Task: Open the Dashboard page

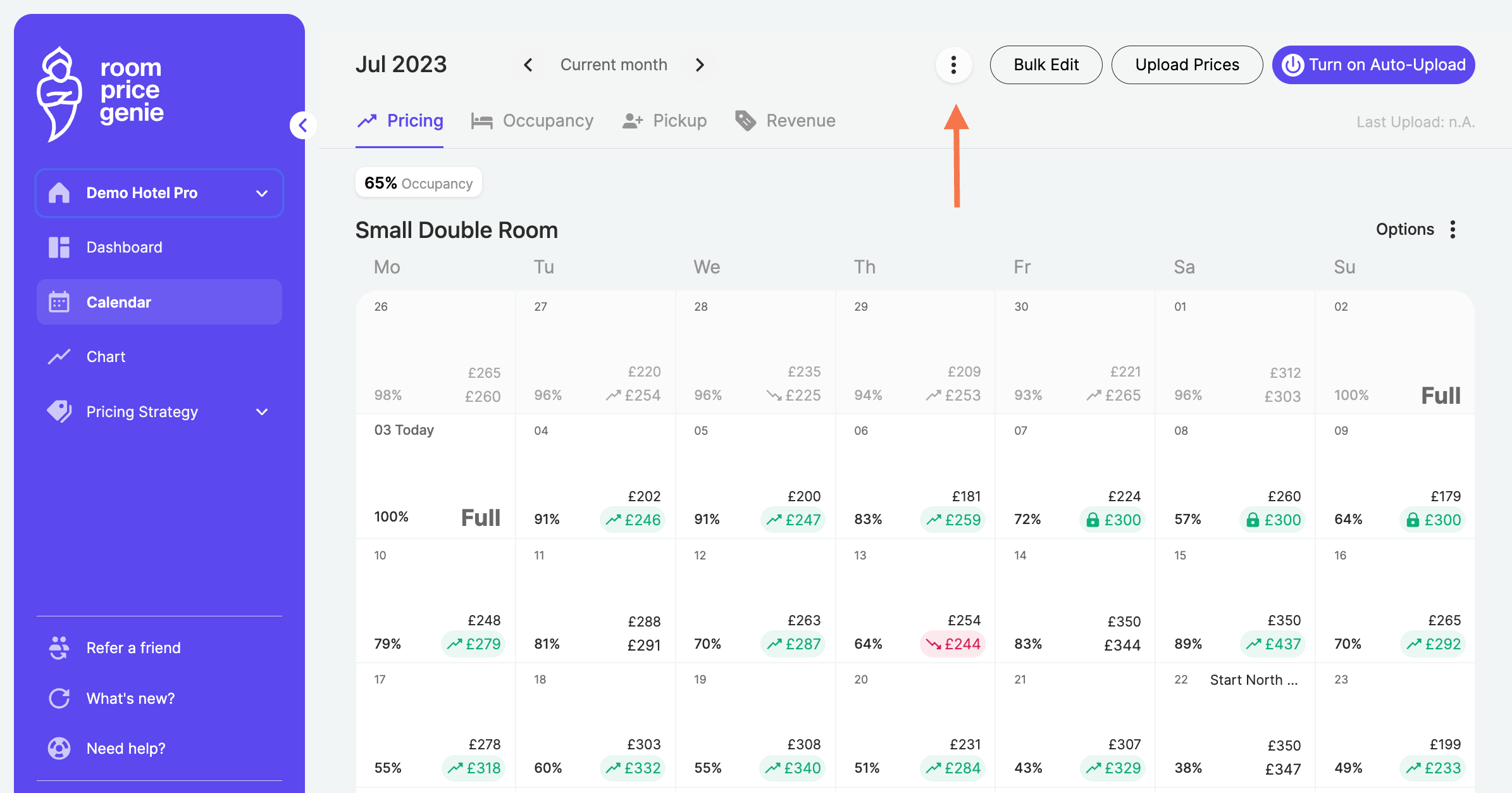Action: click(x=159, y=247)
